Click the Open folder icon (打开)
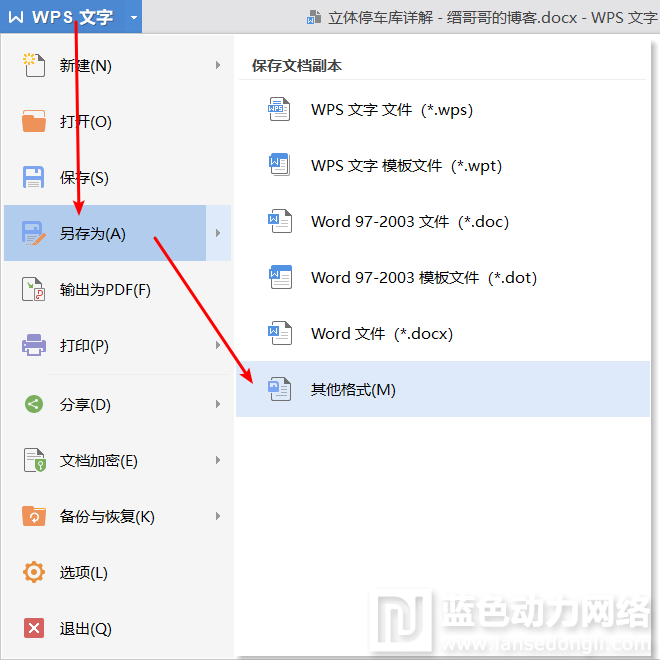Image resolution: width=660 pixels, height=660 pixels. (x=34, y=122)
